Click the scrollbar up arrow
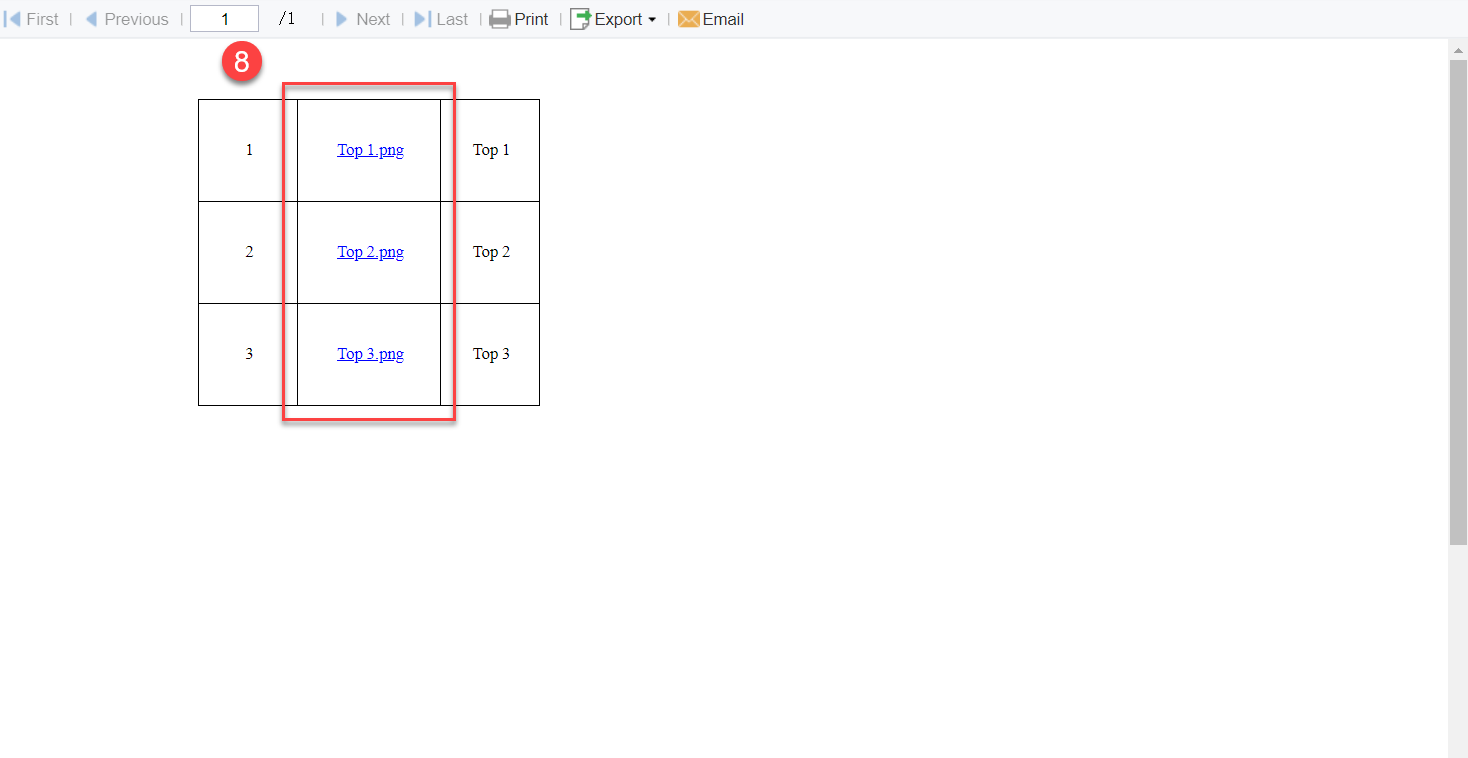This screenshot has height=758, width=1468. click(x=1458, y=50)
